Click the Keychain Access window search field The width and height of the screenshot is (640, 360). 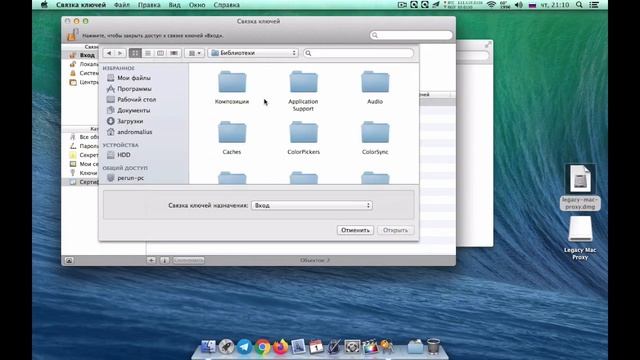pos(411,35)
